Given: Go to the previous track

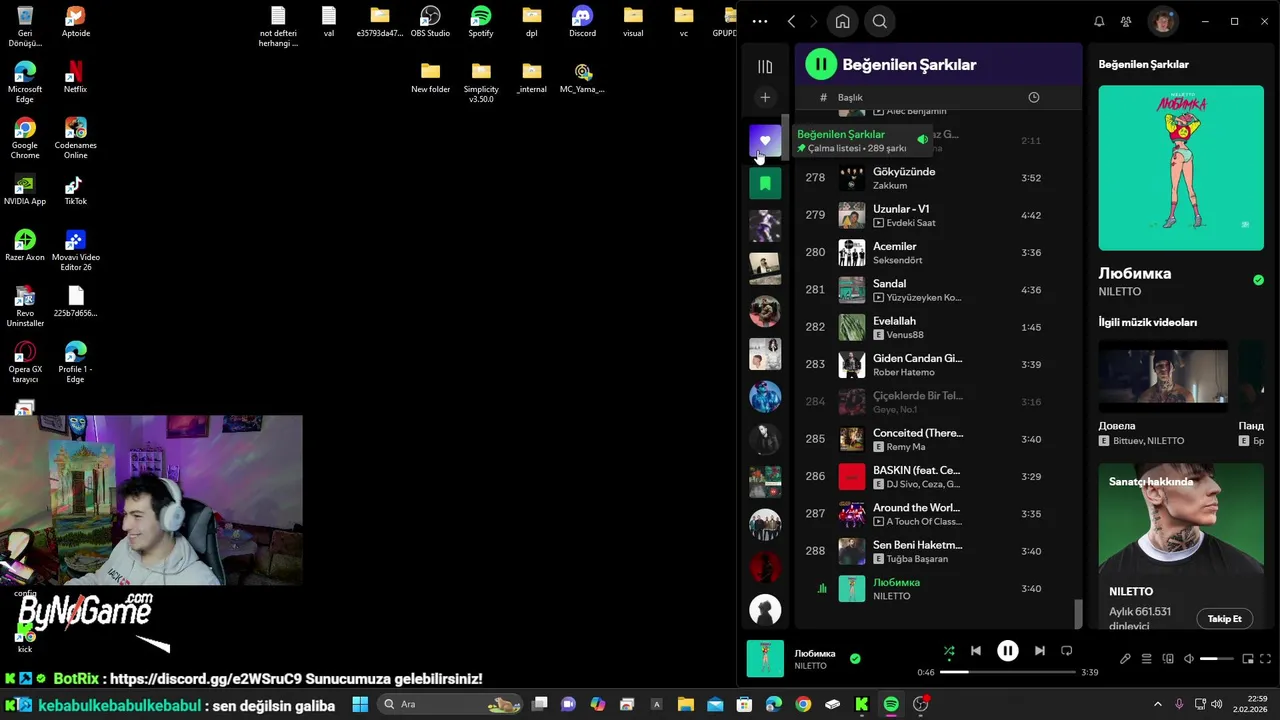Looking at the screenshot, I should (976, 651).
